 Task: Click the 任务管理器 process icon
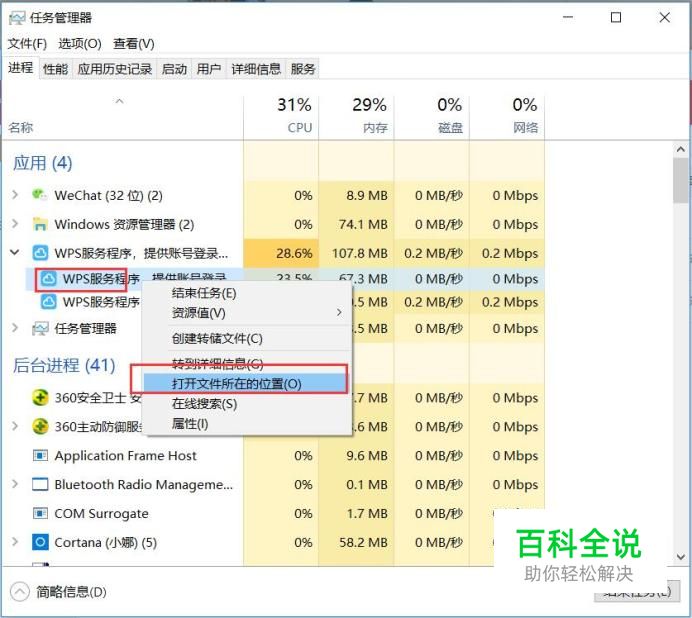point(40,328)
